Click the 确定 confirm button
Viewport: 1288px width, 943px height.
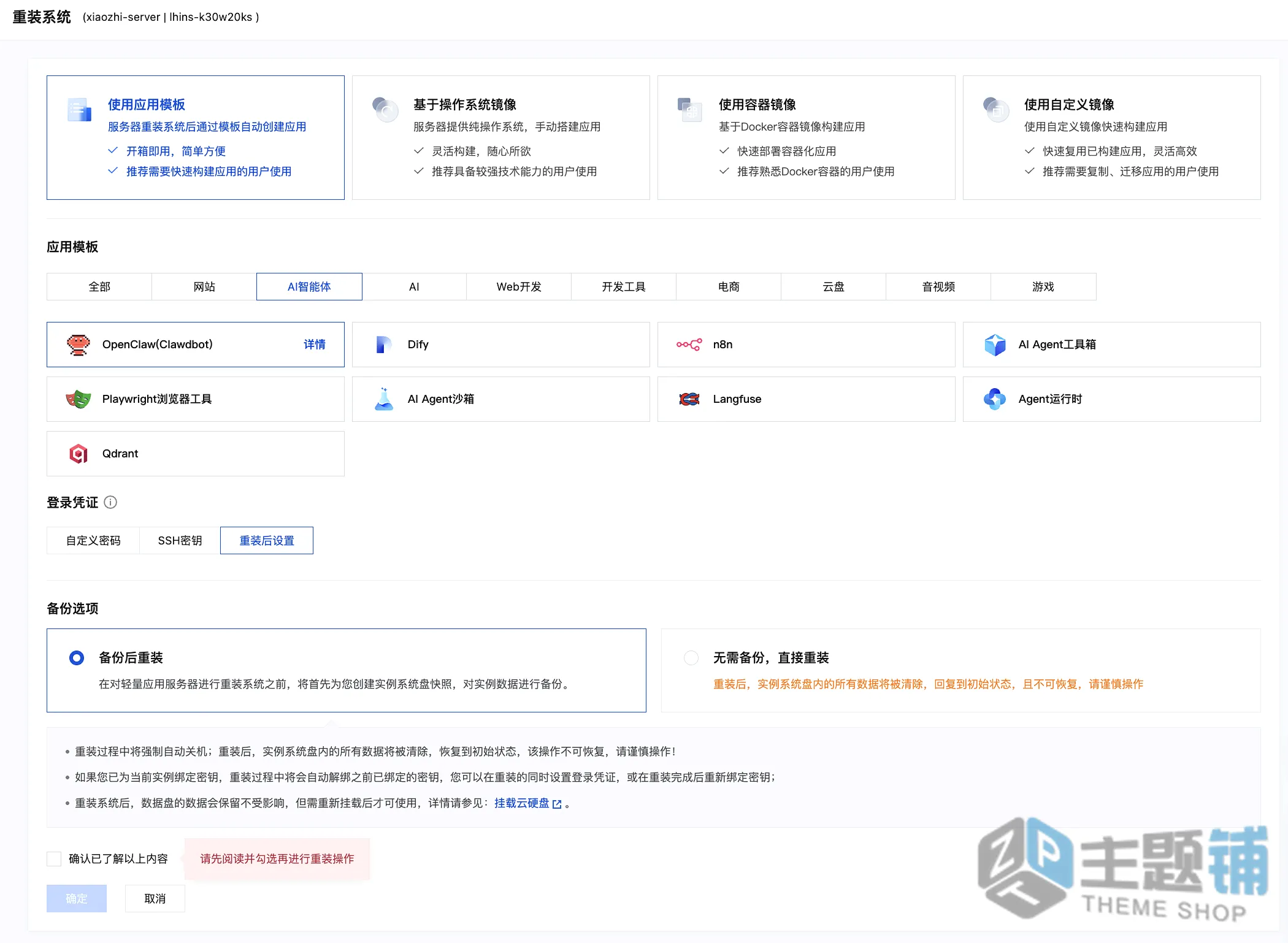pyautogui.click(x=77, y=899)
